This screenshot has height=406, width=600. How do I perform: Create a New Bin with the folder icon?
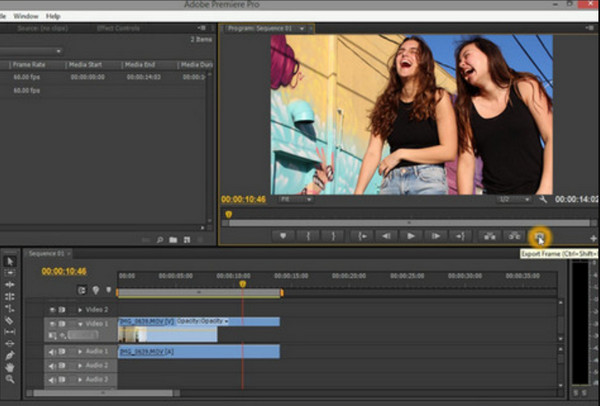[173, 240]
